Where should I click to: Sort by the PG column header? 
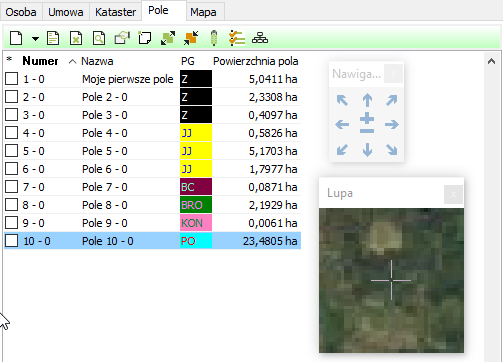point(188,61)
